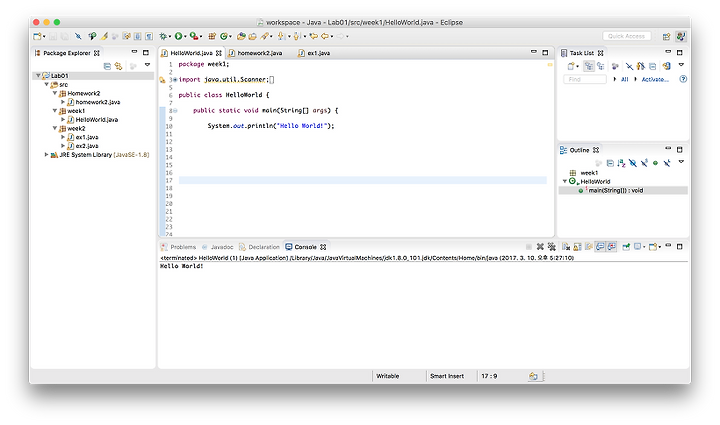The image size is (720, 425).
Task: Click the Previous Annotation toolbar icon
Action: [x=297, y=36]
